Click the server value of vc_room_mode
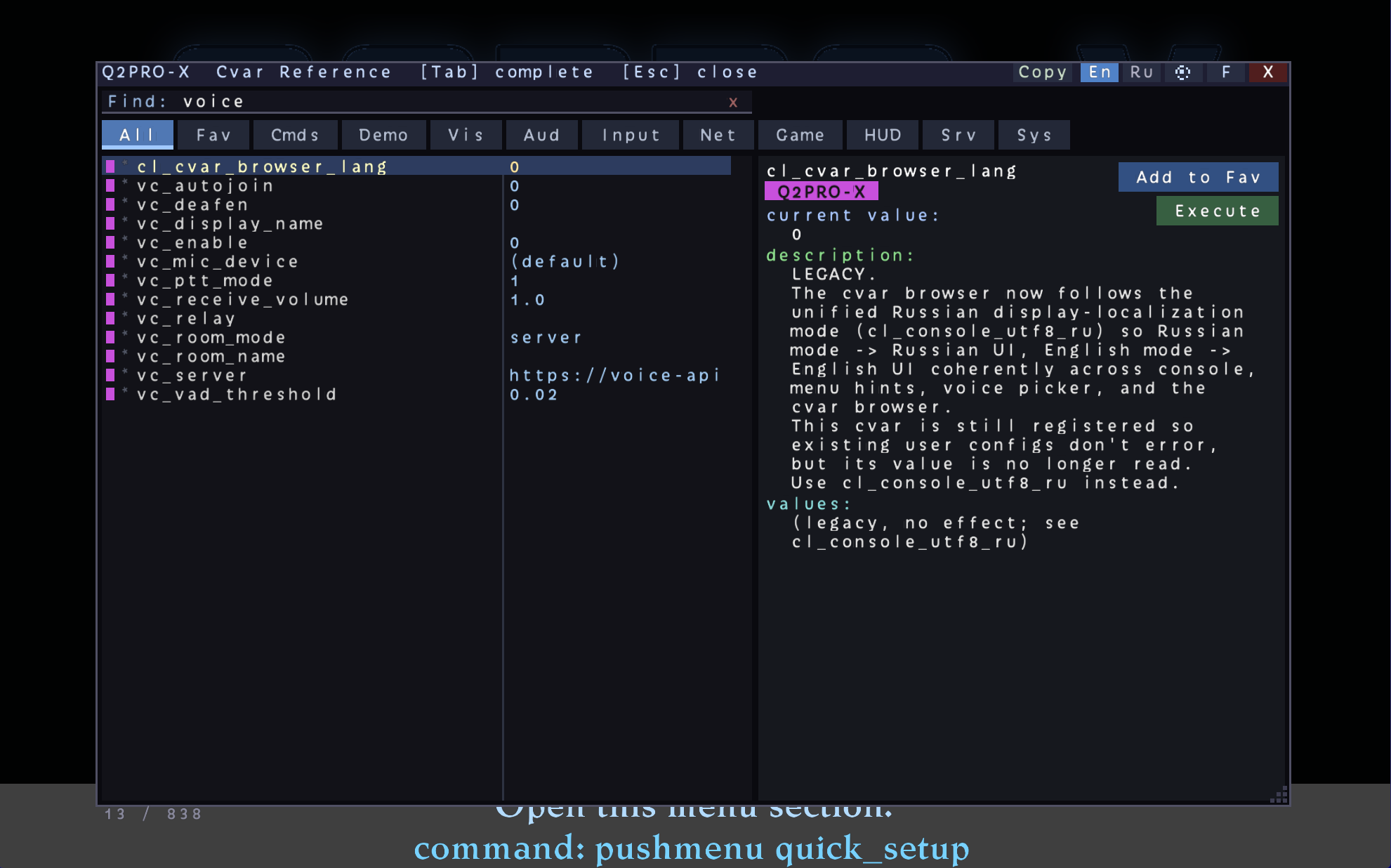This screenshot has width=1391, height=868. [546, 338]
